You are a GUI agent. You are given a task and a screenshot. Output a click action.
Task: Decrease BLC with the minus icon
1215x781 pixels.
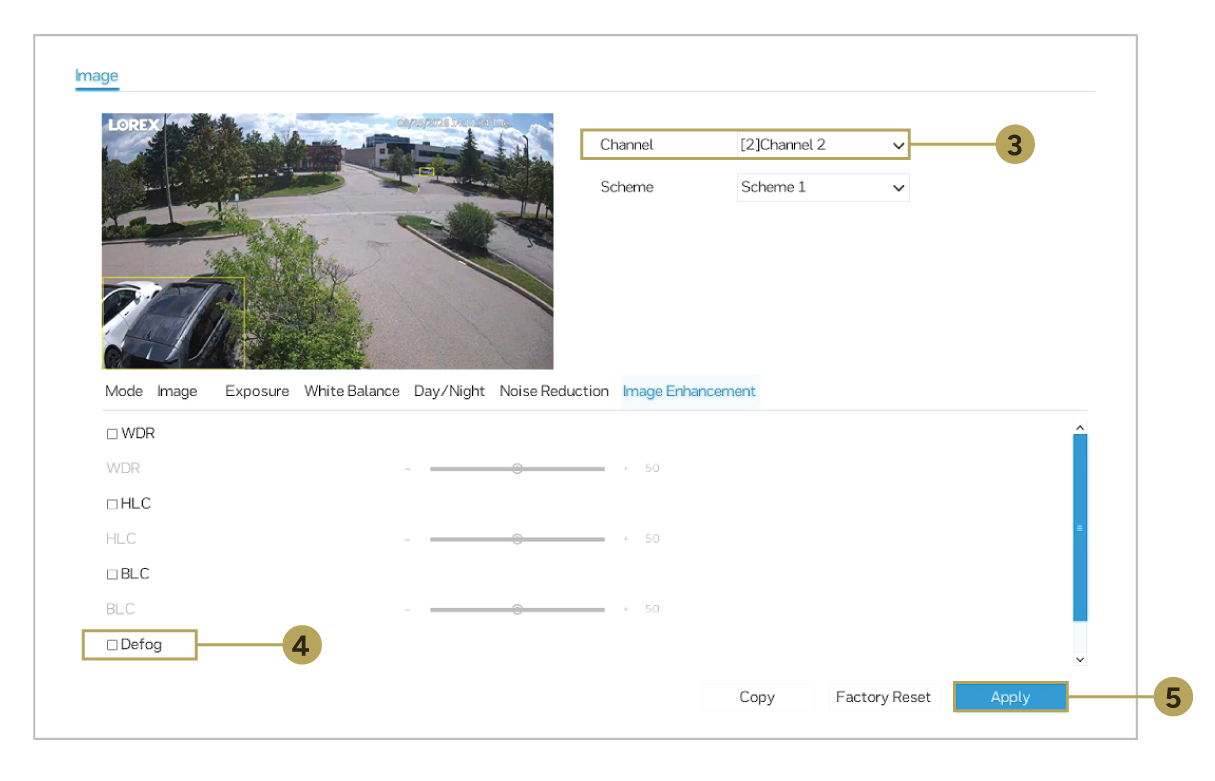coord(408,609)
